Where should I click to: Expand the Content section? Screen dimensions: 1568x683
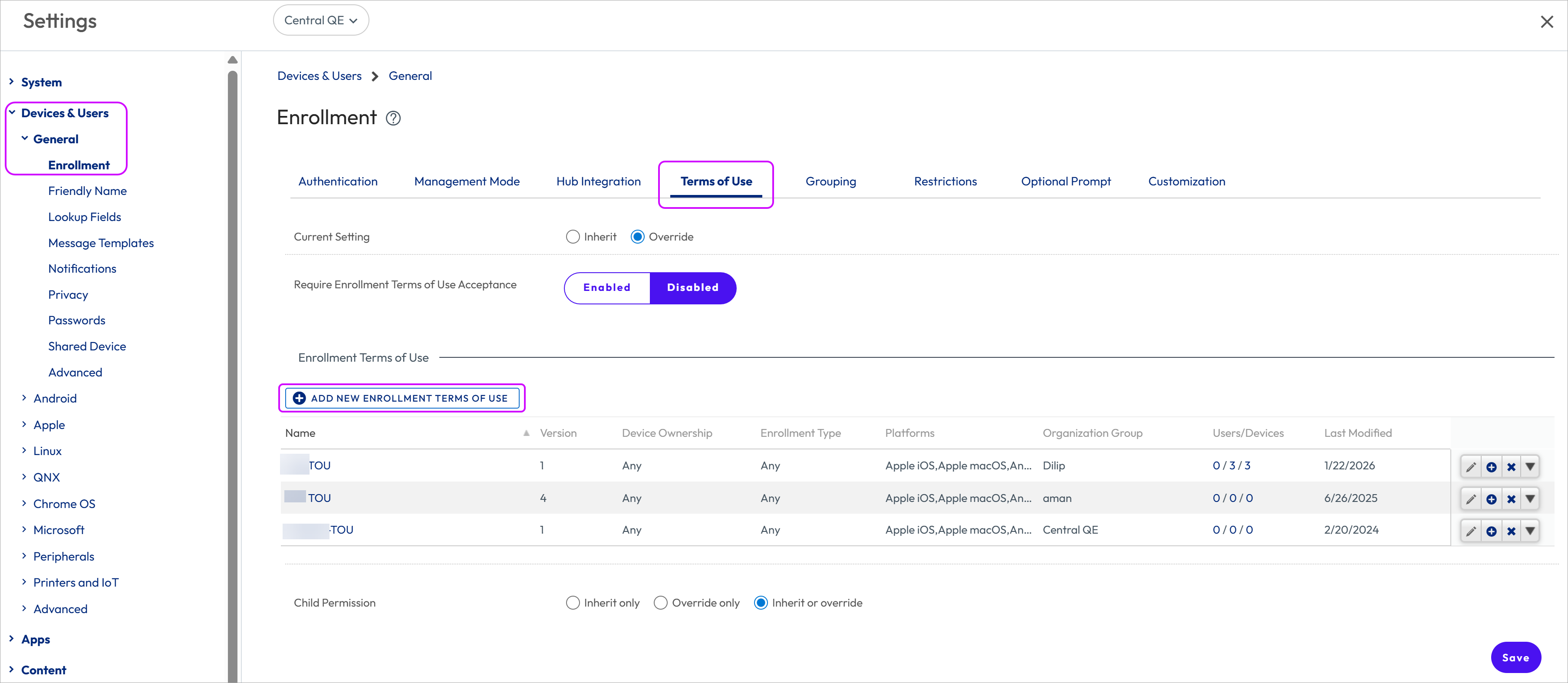11,669
